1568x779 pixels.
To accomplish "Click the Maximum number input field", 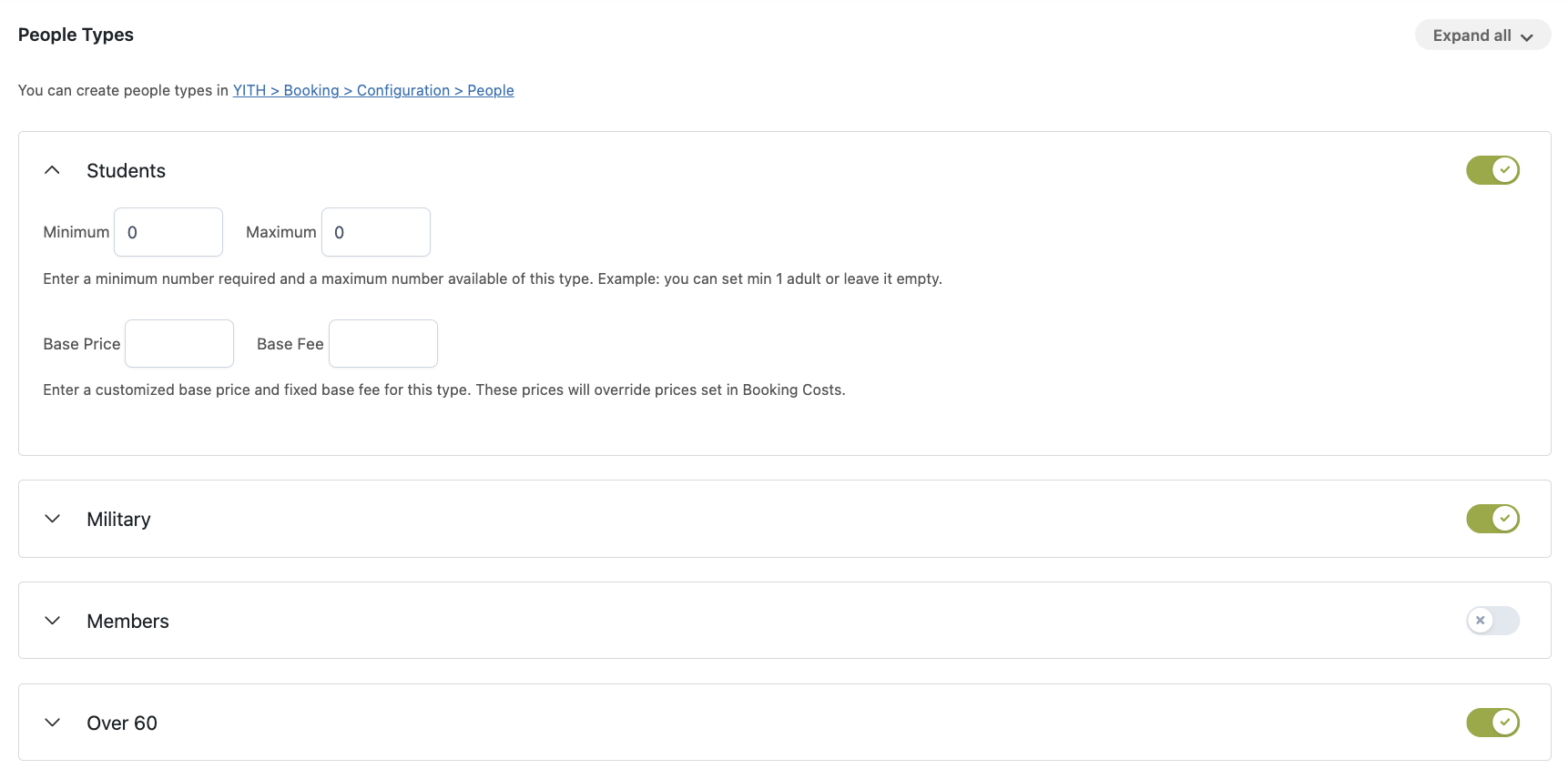I will [x=376, y=232].
